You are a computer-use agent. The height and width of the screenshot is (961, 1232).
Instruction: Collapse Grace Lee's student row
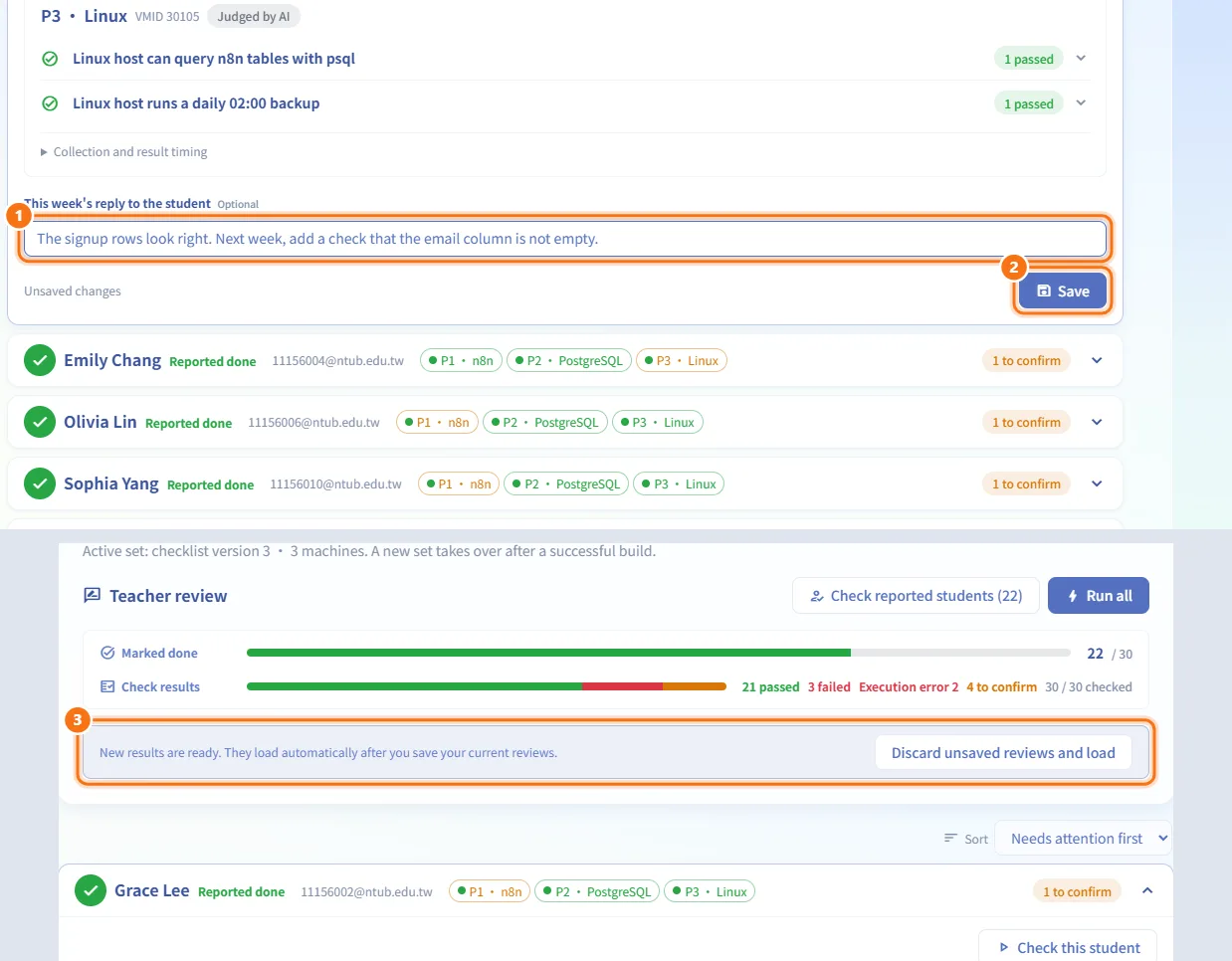tap(1147, 890)
